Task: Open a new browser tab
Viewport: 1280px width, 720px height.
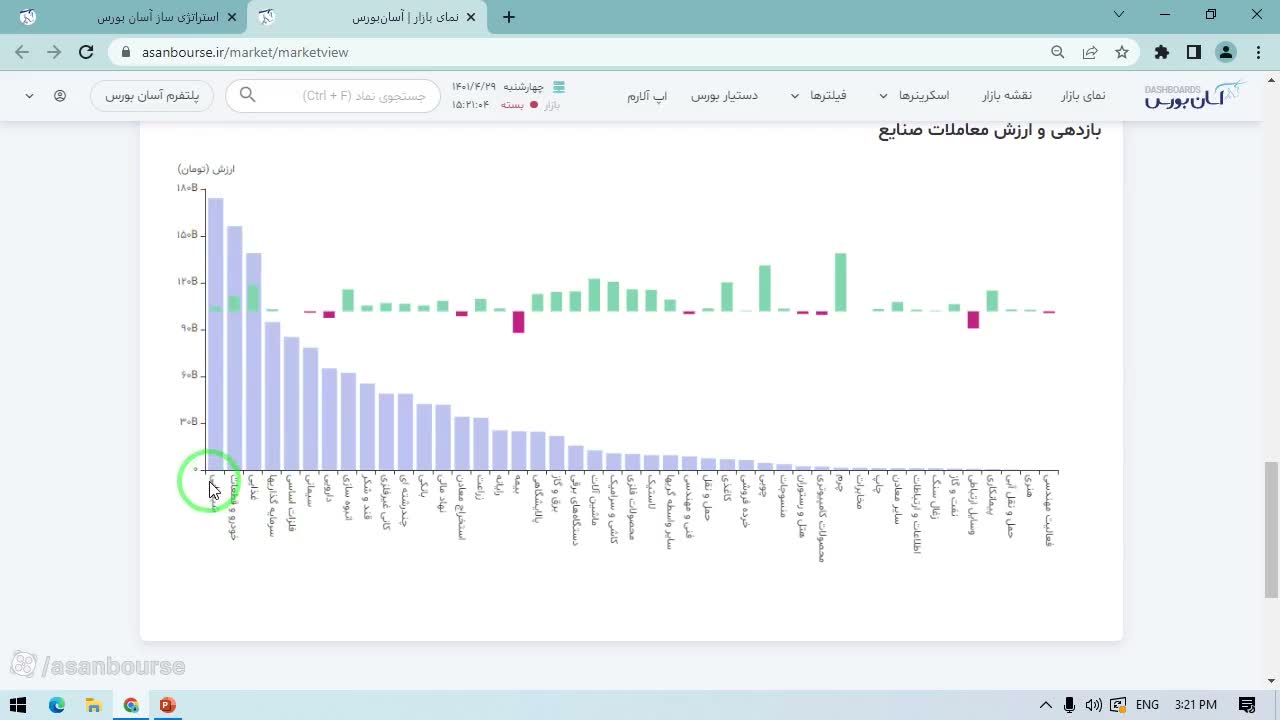Action: (x=509, y=17)
